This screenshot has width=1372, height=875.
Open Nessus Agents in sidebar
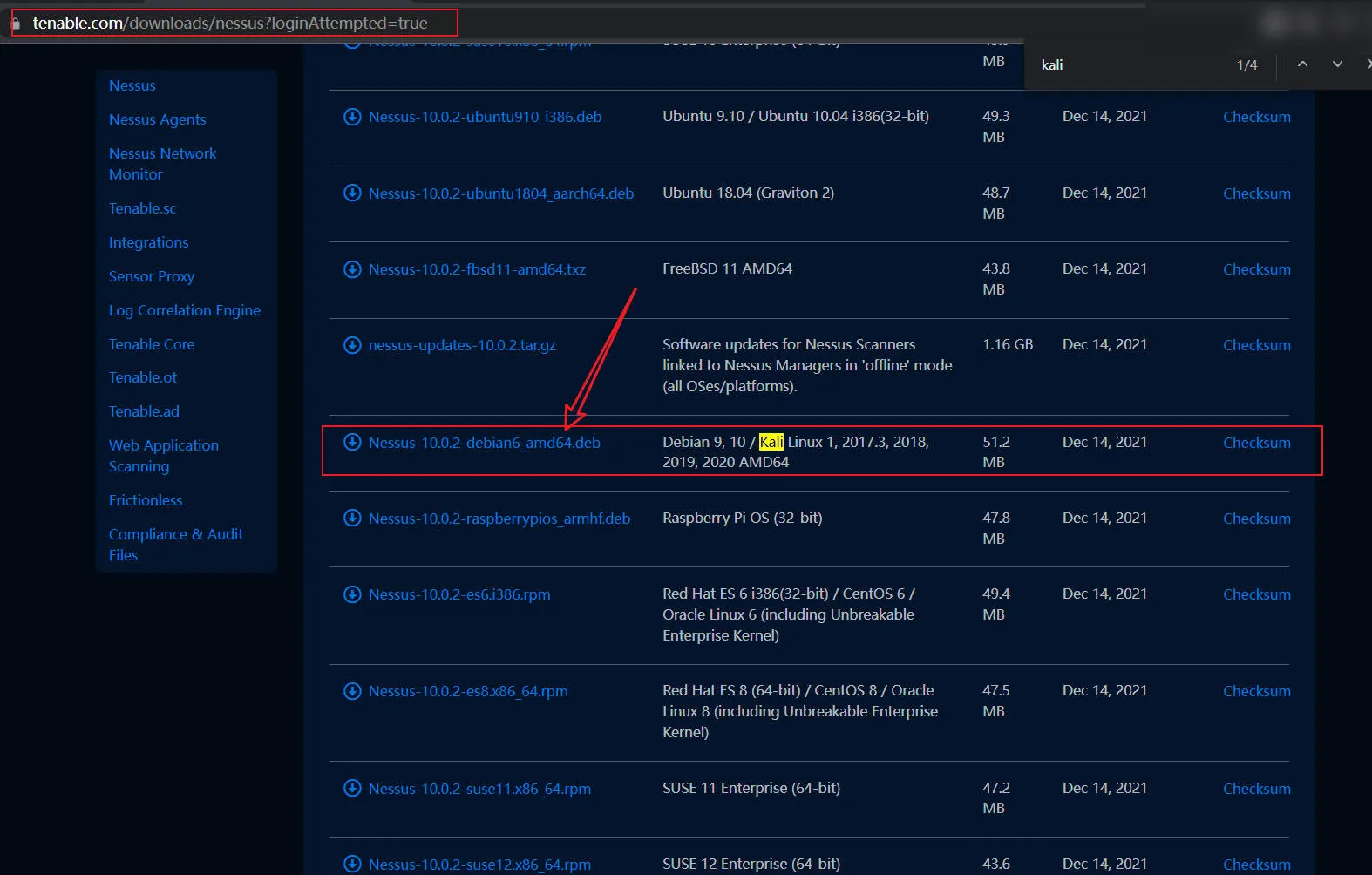[x=157, y=119]
